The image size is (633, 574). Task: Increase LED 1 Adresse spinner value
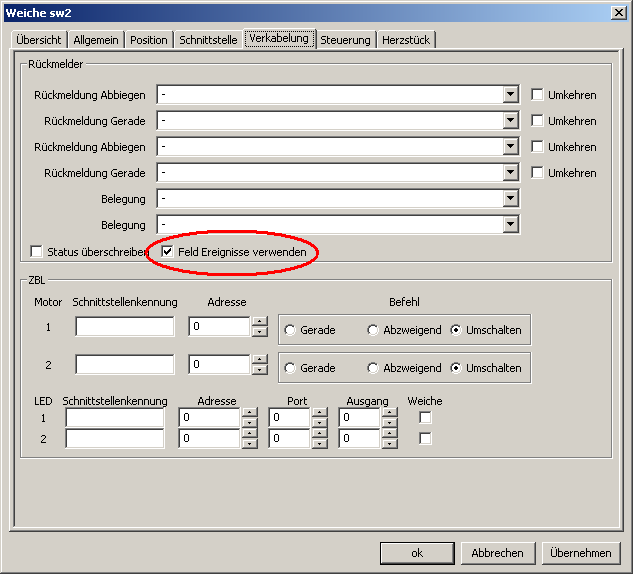250,413
